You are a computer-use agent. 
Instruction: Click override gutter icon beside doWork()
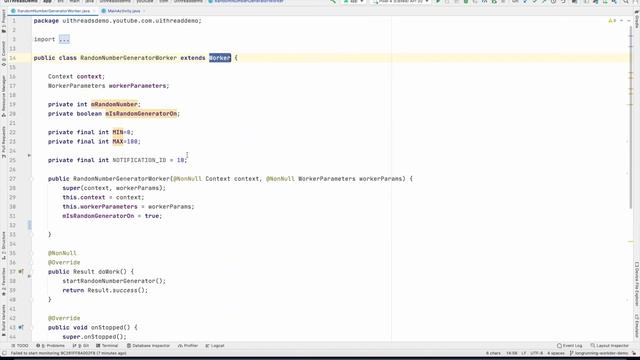tap(21, 271)
